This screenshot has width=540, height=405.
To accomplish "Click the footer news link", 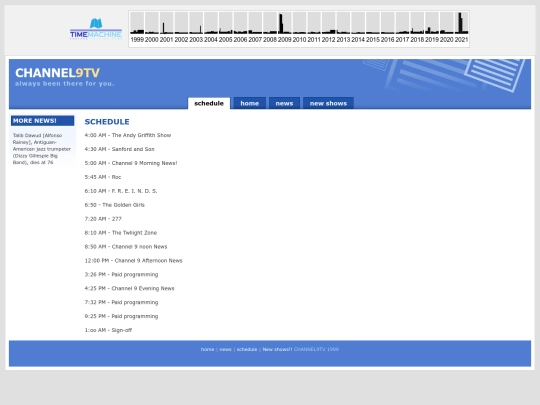I will point(226,349).
